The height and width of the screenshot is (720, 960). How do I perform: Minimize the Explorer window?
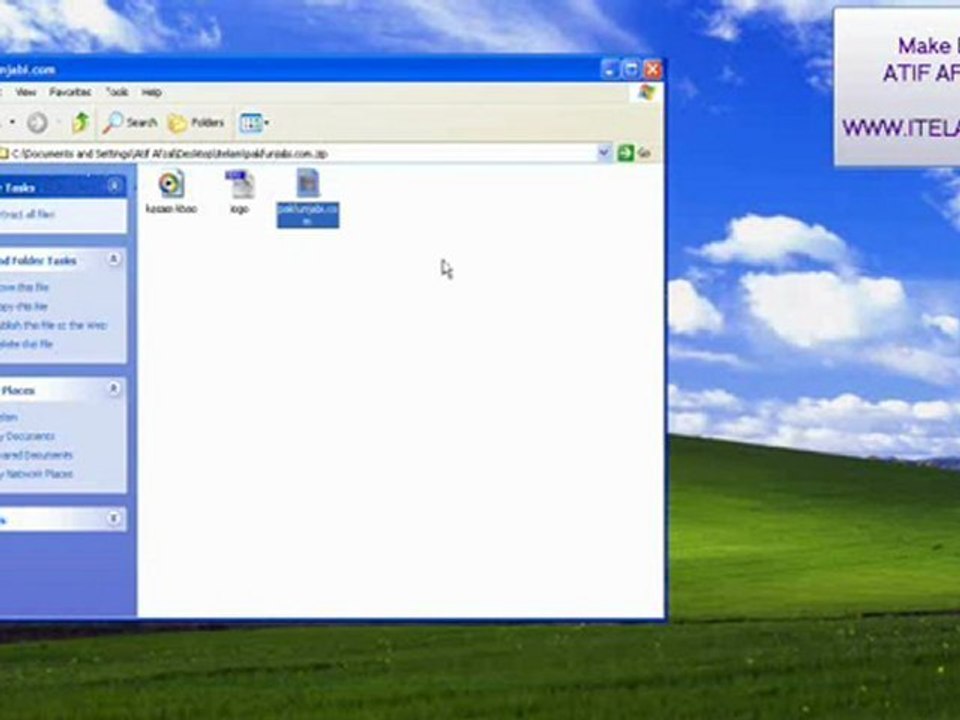(610, 70)
